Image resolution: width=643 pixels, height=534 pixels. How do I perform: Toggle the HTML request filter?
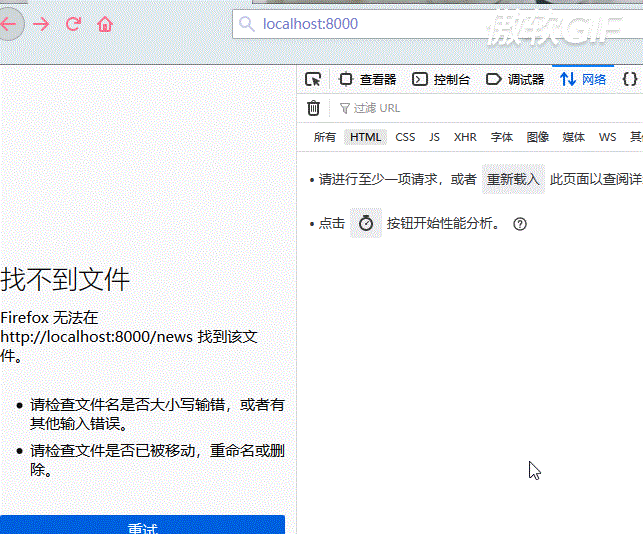(365, 137)
